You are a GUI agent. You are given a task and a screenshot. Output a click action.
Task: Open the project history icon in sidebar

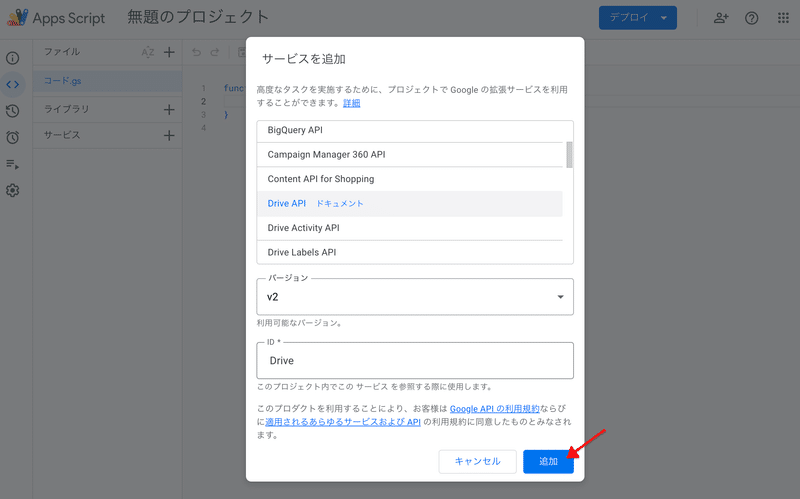click(x=13, y=111)
